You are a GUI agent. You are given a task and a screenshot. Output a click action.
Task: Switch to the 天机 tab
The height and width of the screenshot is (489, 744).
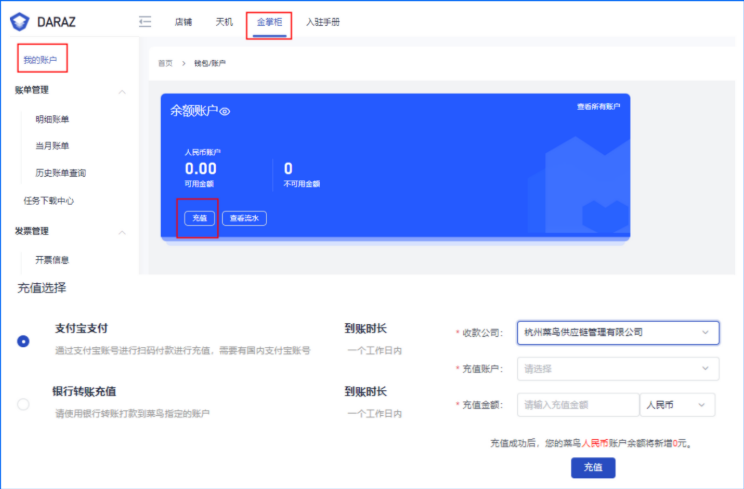(224, 22)
